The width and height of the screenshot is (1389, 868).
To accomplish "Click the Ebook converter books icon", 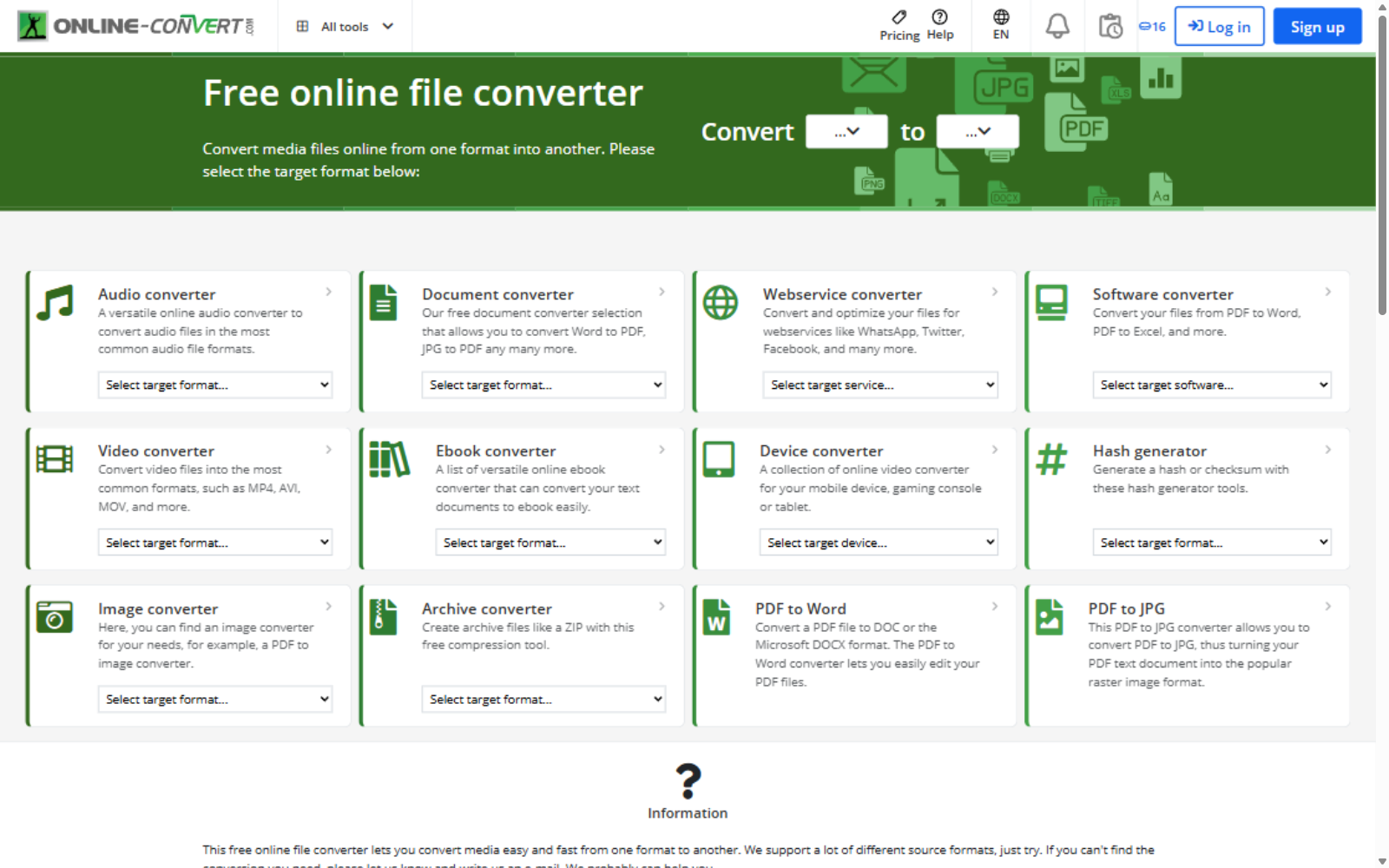I will pos(389,459).
